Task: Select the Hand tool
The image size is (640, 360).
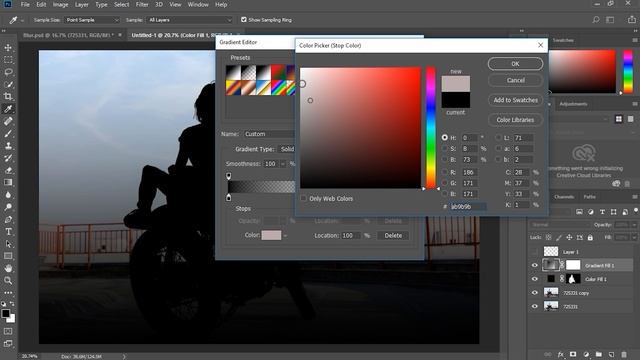Action: 8,268
